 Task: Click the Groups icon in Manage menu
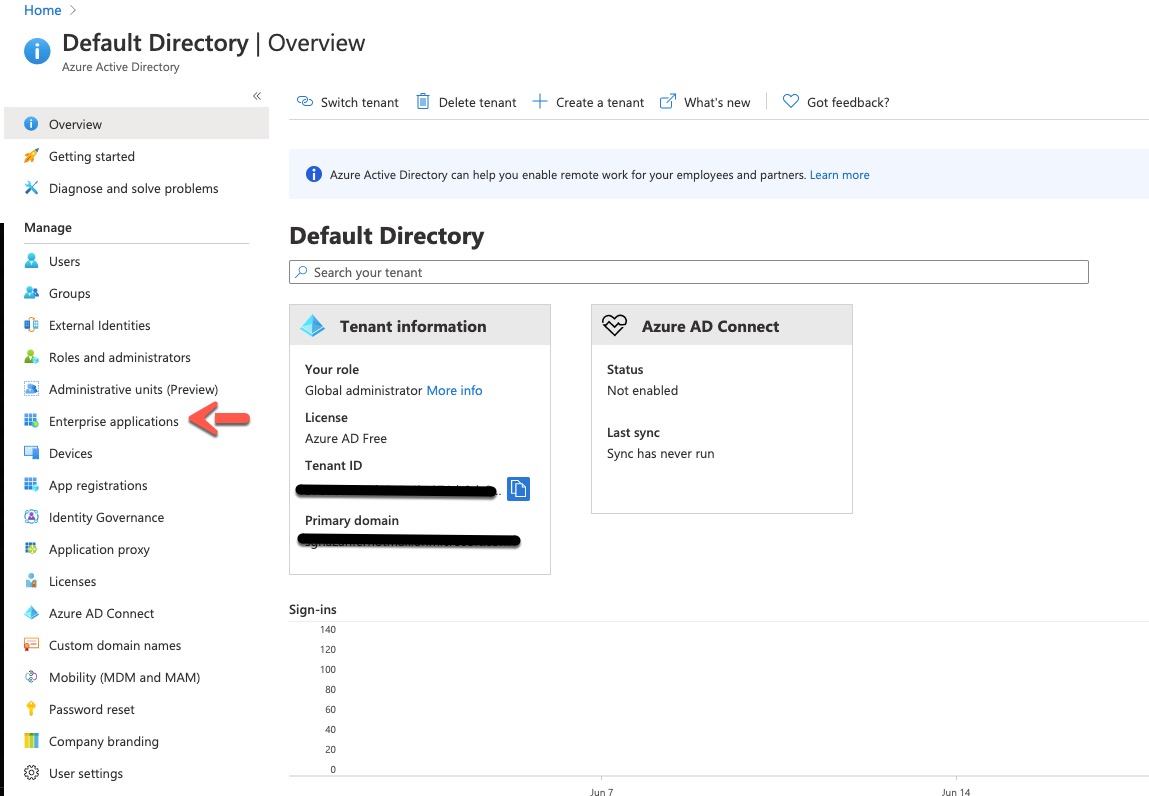tap(32, 293)
